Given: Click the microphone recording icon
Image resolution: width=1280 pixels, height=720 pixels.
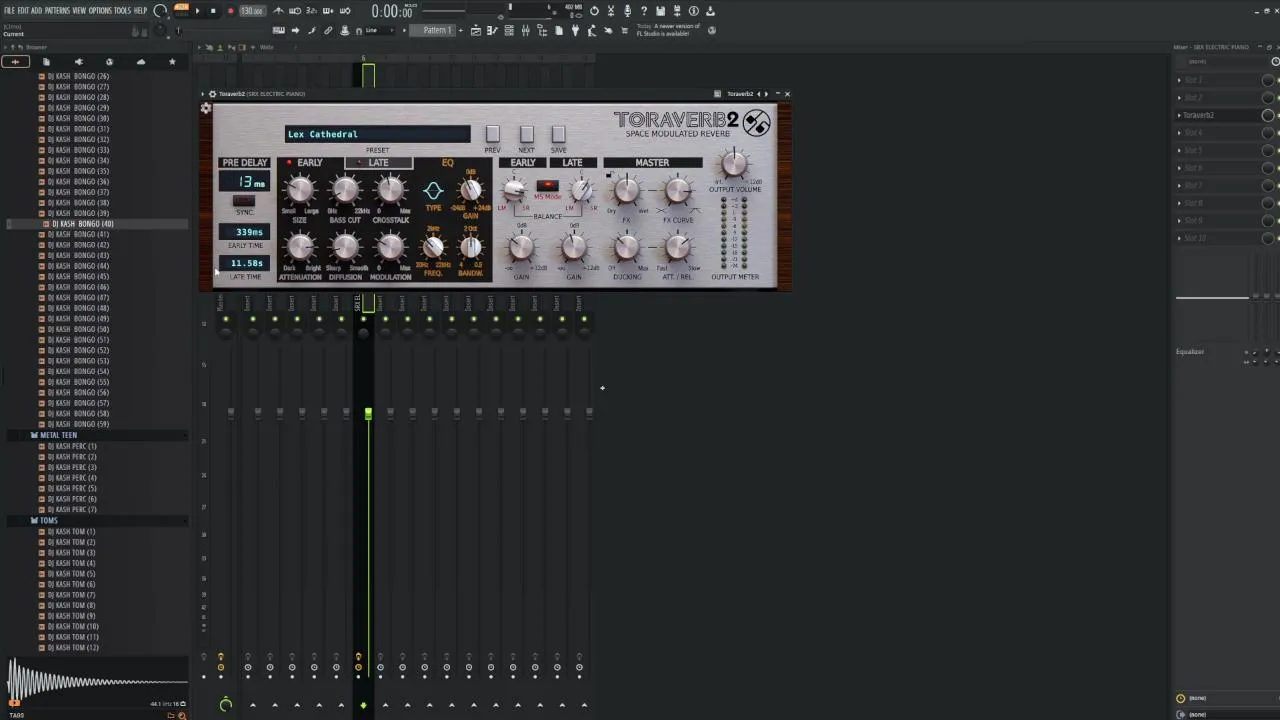Looking at the screenshot, I should [x=627, y=11].
